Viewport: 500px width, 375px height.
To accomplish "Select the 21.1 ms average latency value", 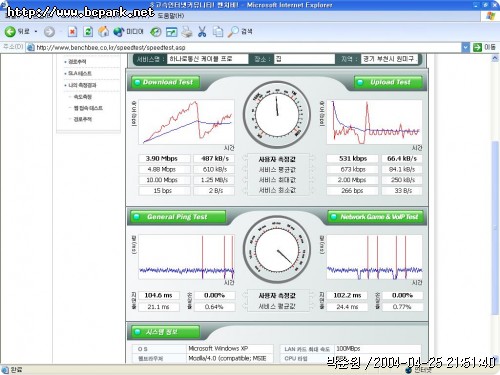I will click(159, 307).
